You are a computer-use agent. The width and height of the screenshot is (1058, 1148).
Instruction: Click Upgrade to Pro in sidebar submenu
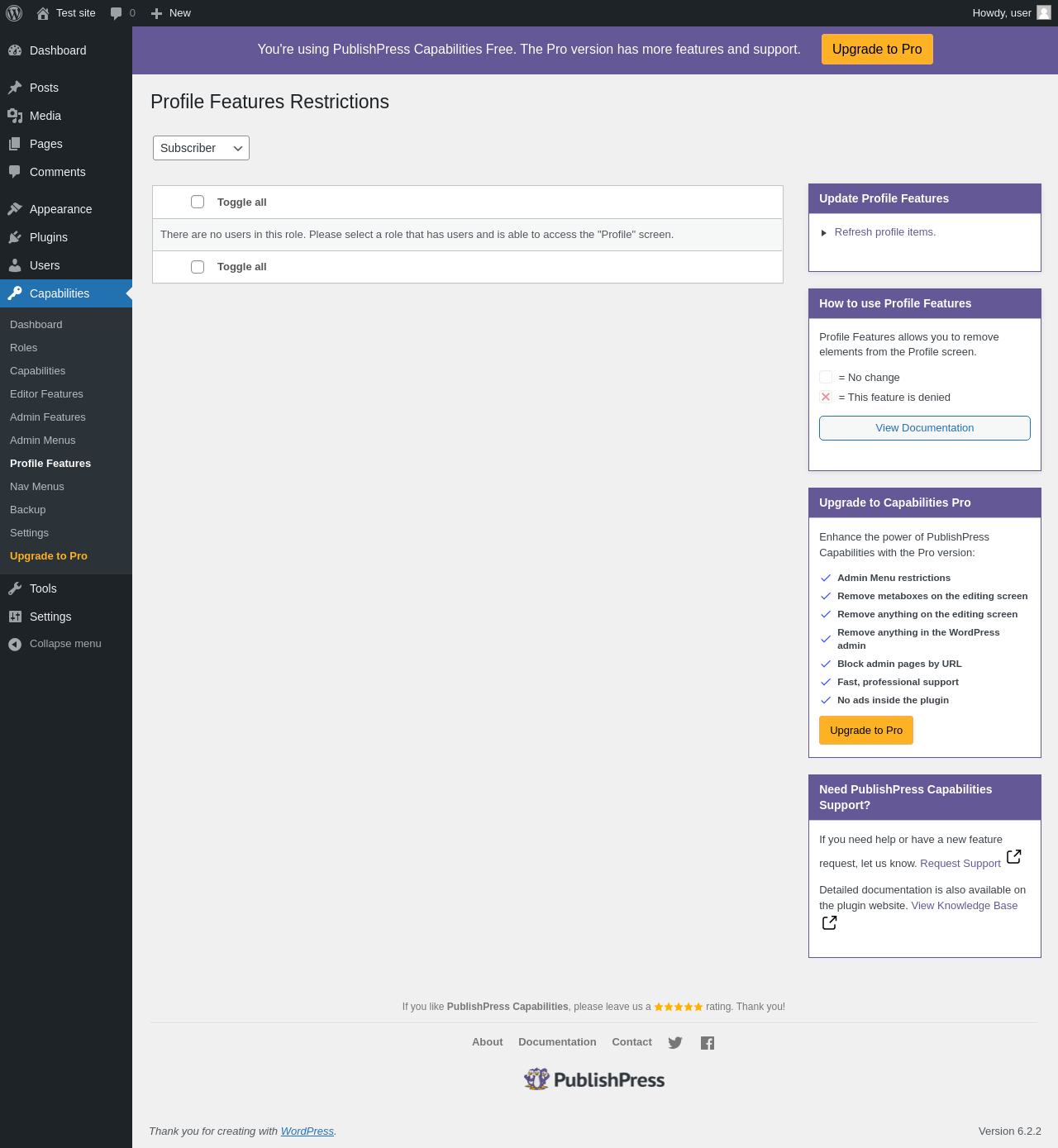[49, 556]
